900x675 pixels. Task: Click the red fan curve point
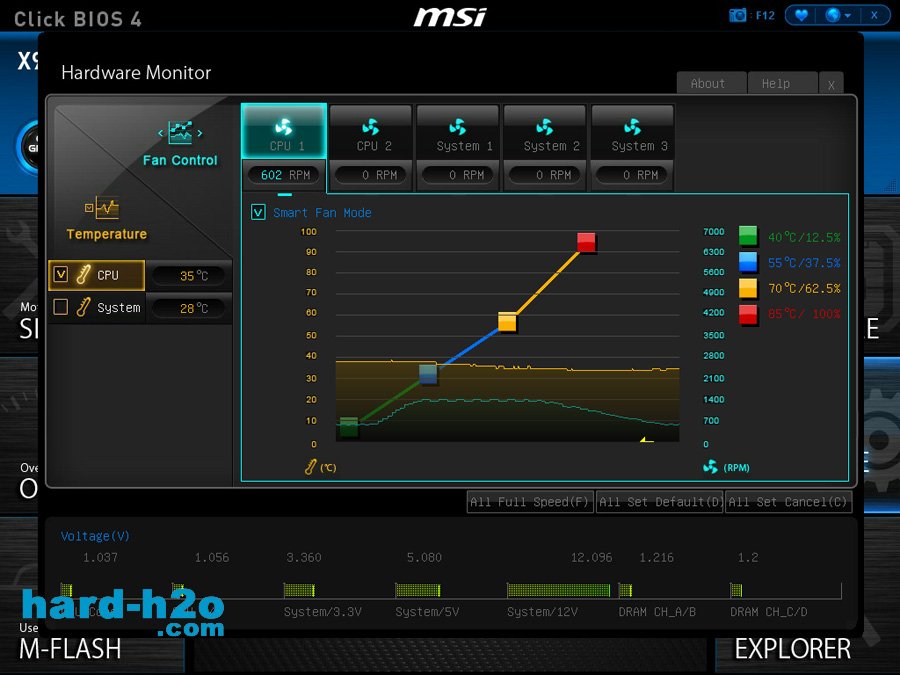[586, 242]
